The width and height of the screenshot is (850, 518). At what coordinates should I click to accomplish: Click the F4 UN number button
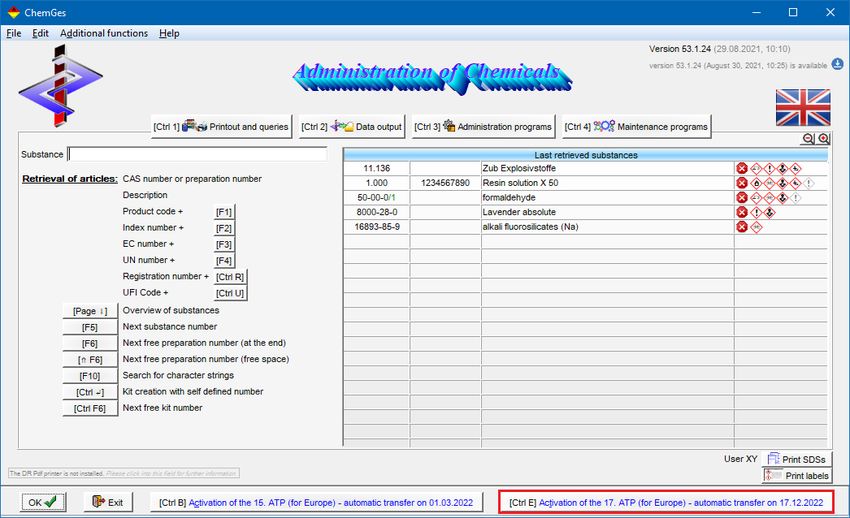click(x=224, y=261)
